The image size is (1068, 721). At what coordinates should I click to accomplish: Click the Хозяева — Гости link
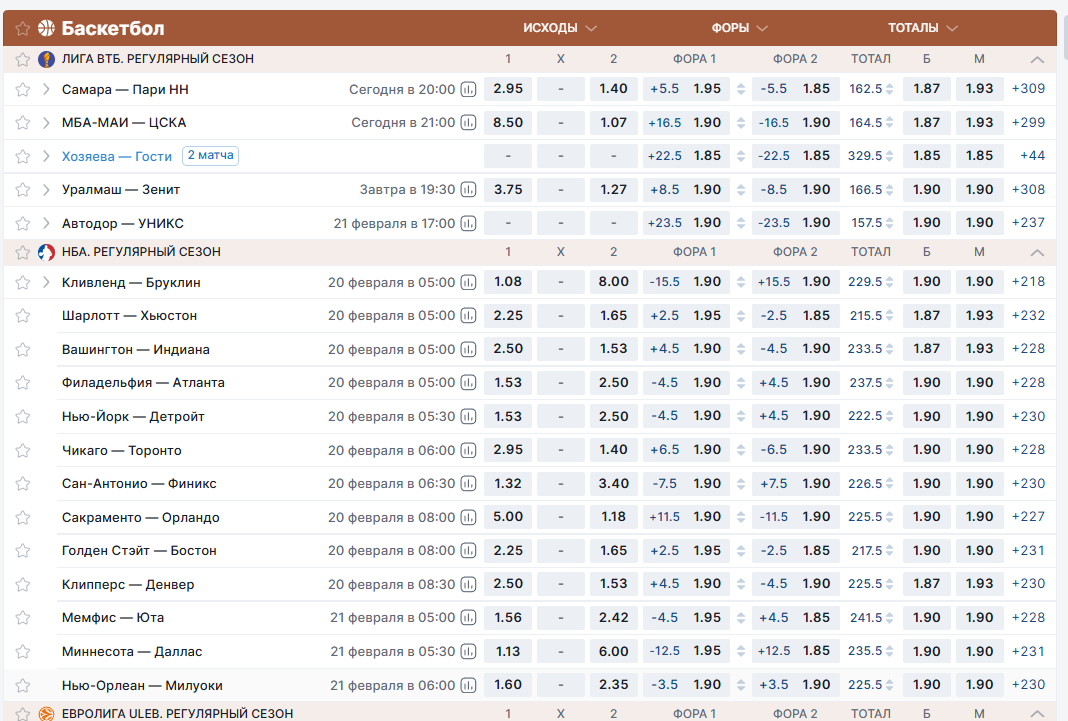point(117,156)
